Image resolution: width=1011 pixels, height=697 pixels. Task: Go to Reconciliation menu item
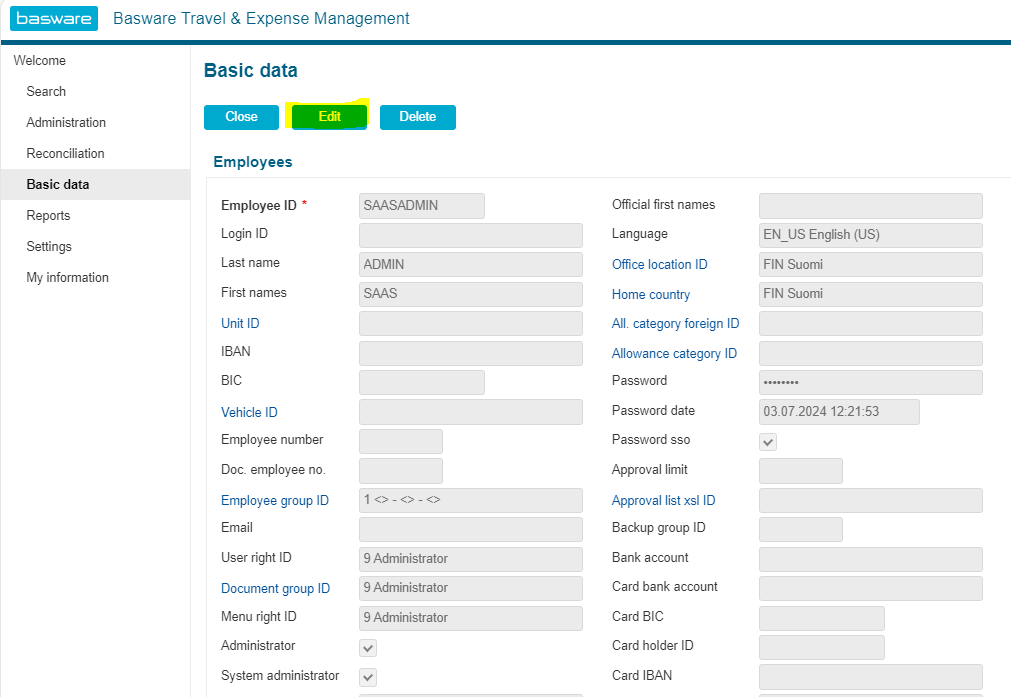[65, 153]
